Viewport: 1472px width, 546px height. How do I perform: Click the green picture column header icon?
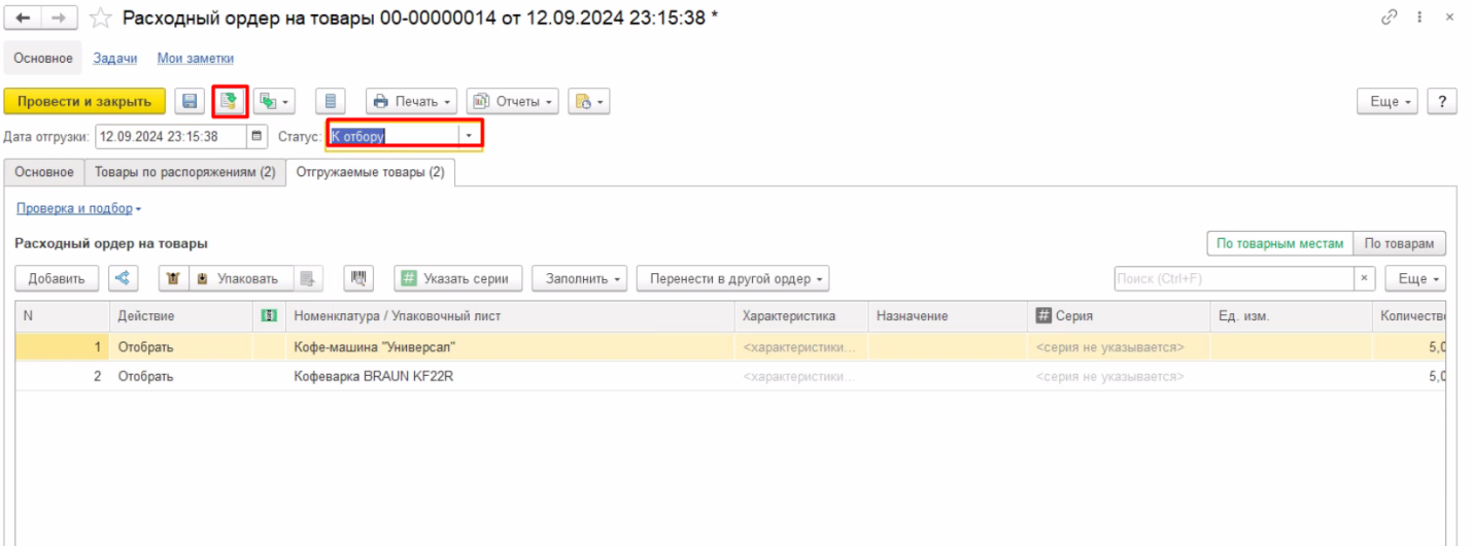[268, 316]
